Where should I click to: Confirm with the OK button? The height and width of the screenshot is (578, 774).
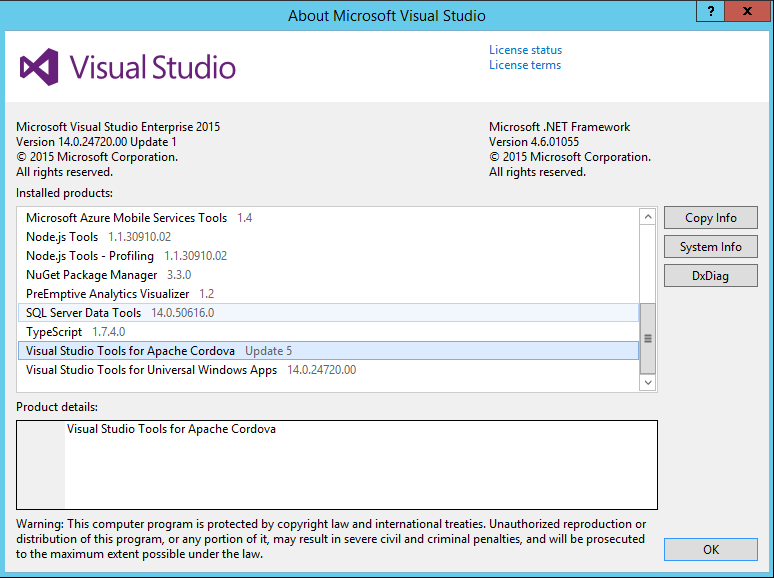coord(710,549)
